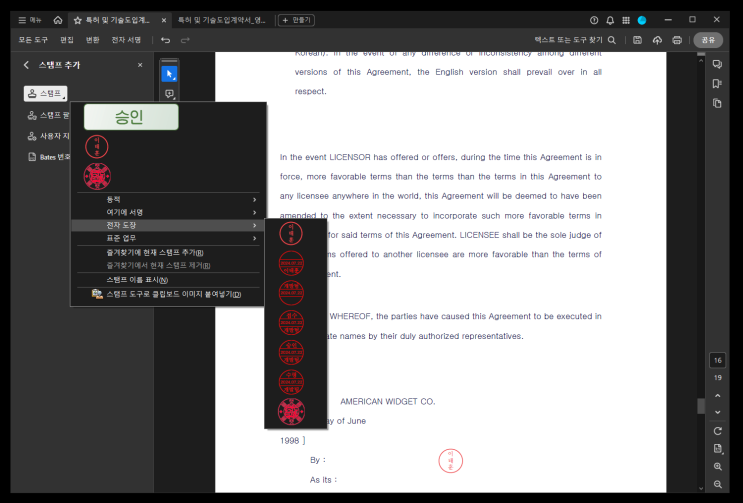Open the blue profile avatar
This screenshot has height=503, width=743.
tap(642, 20)
